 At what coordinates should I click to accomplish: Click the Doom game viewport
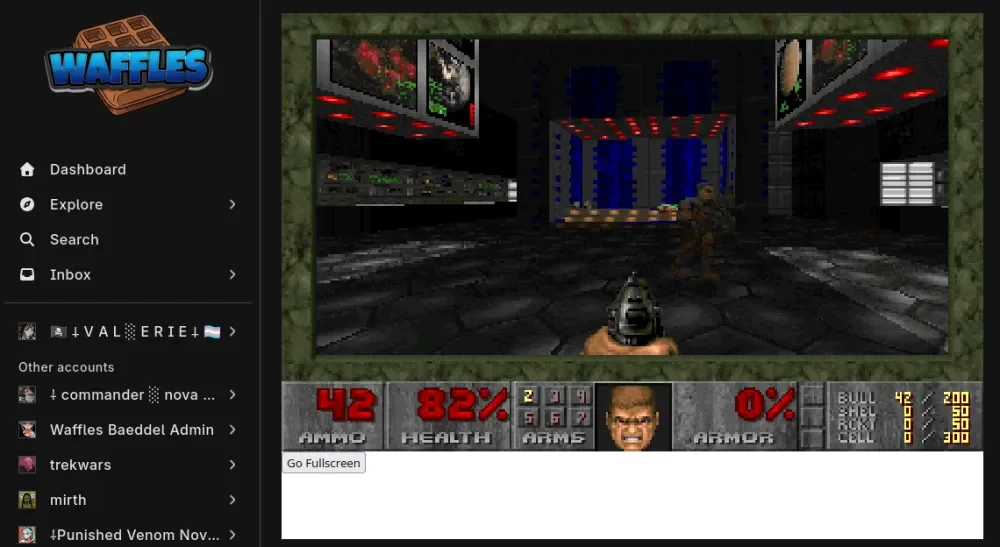(x=632, y=197)
